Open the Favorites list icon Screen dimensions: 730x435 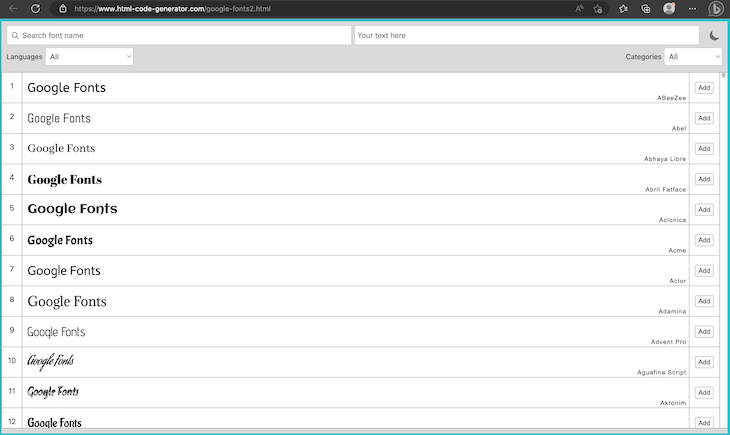[622, 8]
